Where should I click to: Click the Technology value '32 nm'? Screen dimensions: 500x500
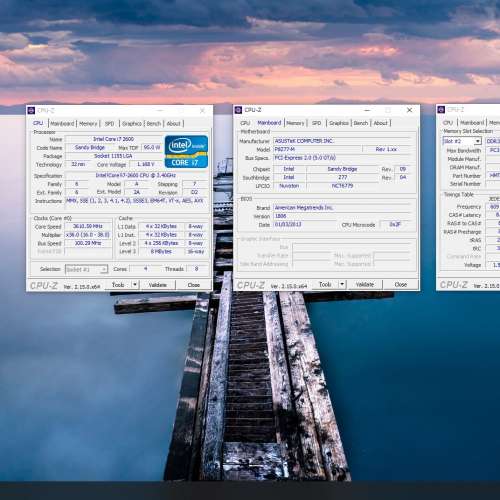(x=79, y=164)
